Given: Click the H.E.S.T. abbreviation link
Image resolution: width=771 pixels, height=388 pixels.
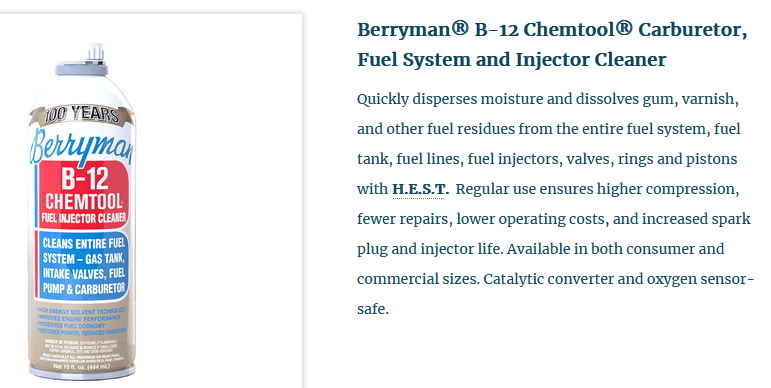Looking at the screenshot, I should (x=420, y=189).
